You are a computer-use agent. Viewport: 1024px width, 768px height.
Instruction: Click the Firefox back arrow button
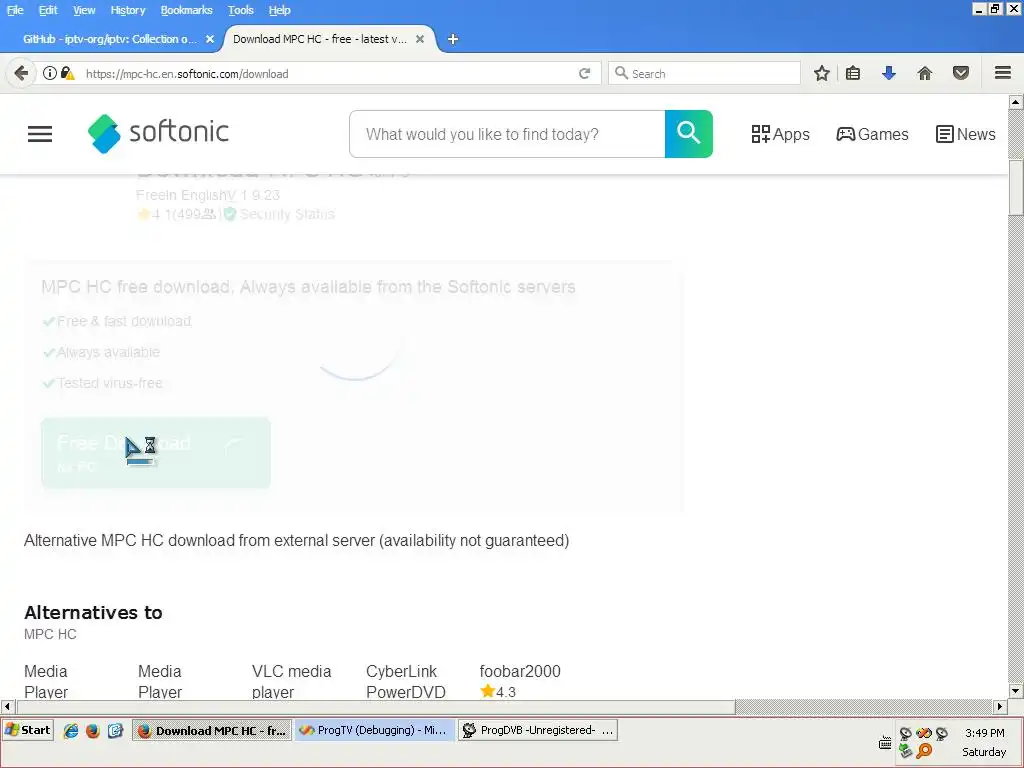tap(21, 73)
